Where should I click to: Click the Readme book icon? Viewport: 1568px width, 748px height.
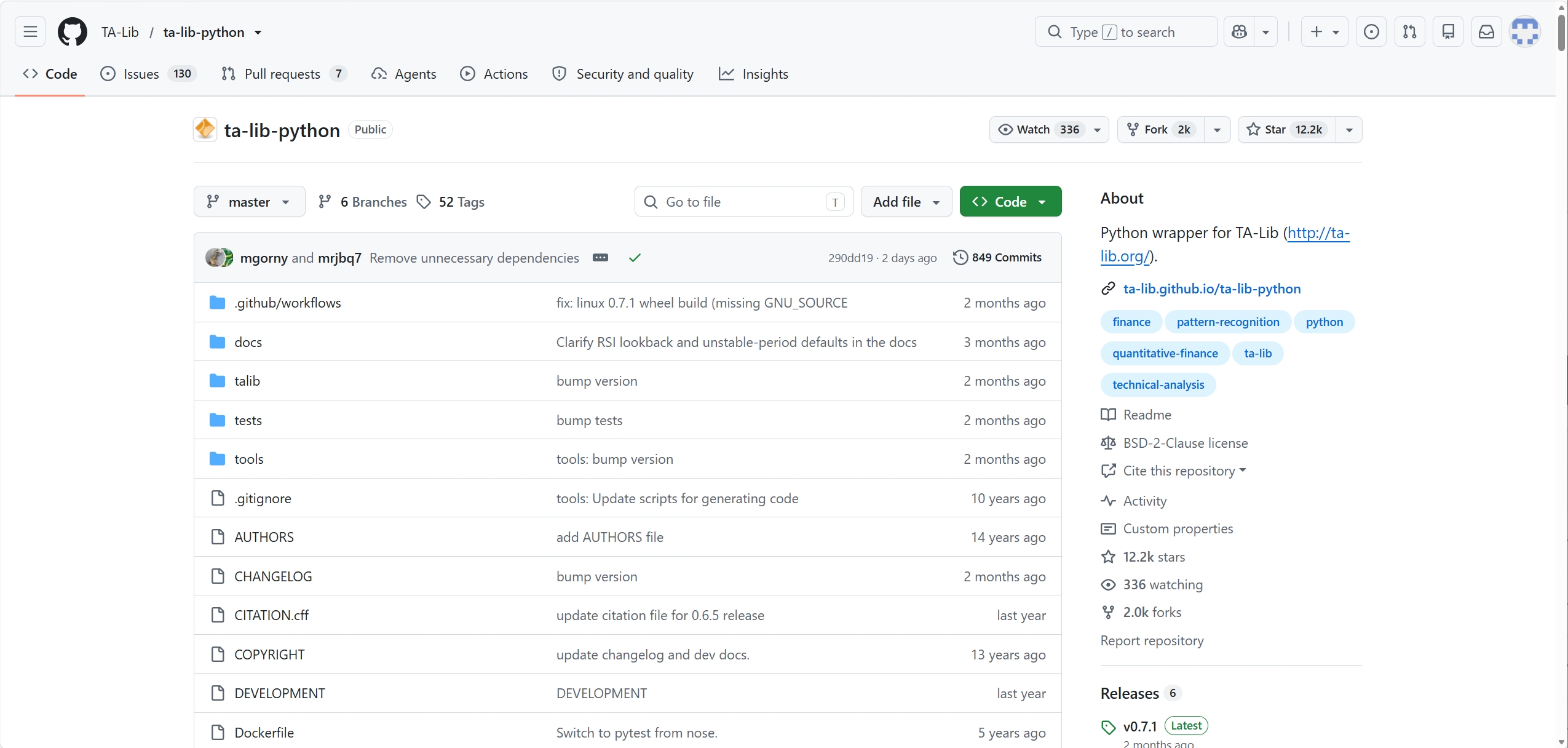click(1108, 414)
